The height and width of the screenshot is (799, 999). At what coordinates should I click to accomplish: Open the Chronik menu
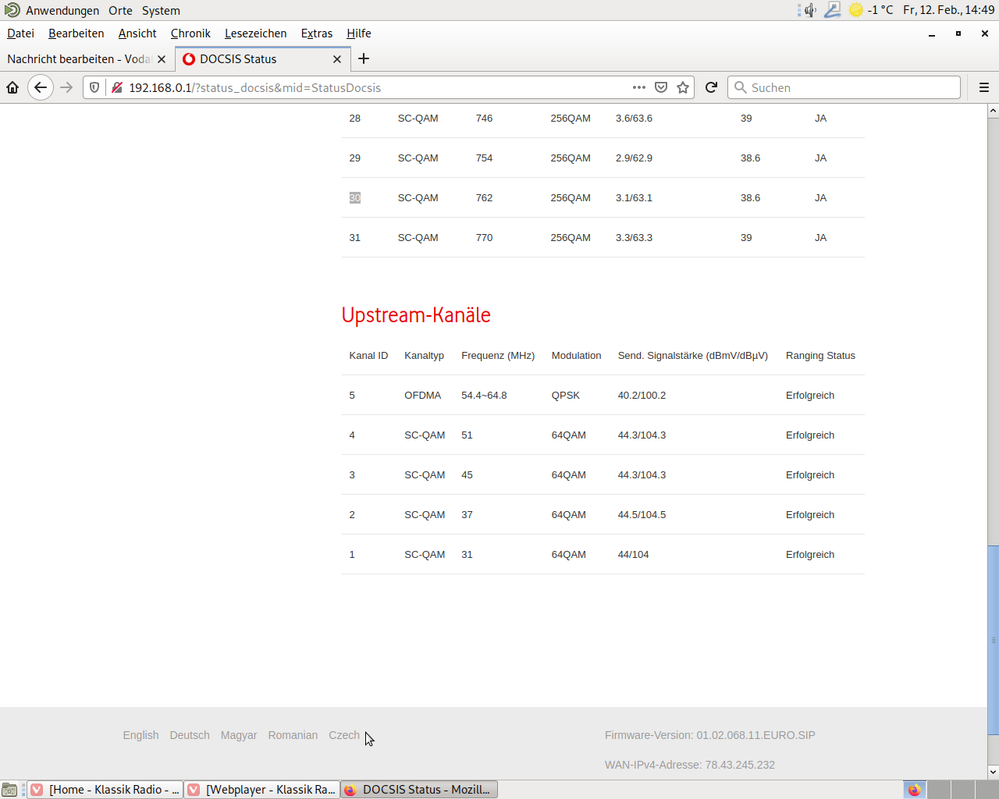click(x=190, y=33)
